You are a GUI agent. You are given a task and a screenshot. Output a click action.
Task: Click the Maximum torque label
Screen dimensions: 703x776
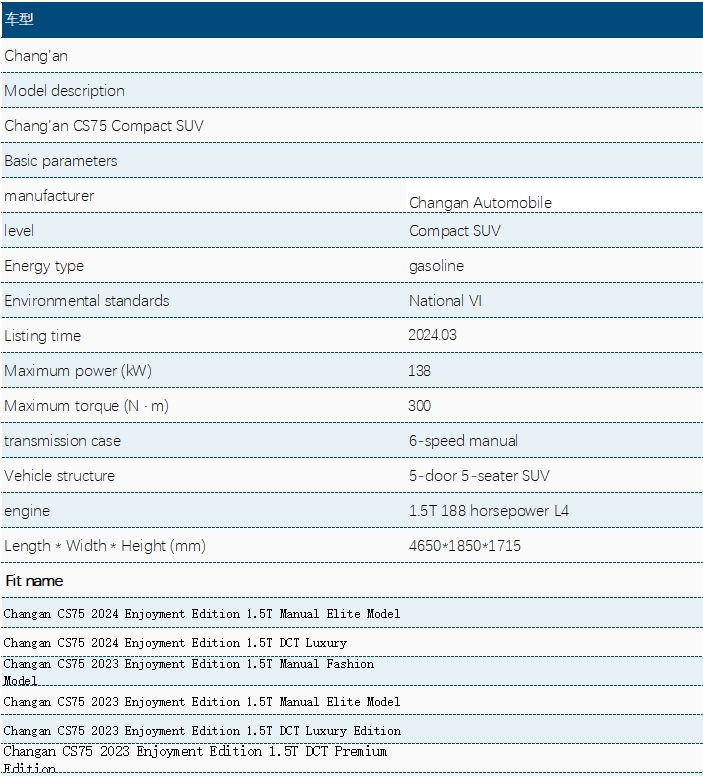87,406
